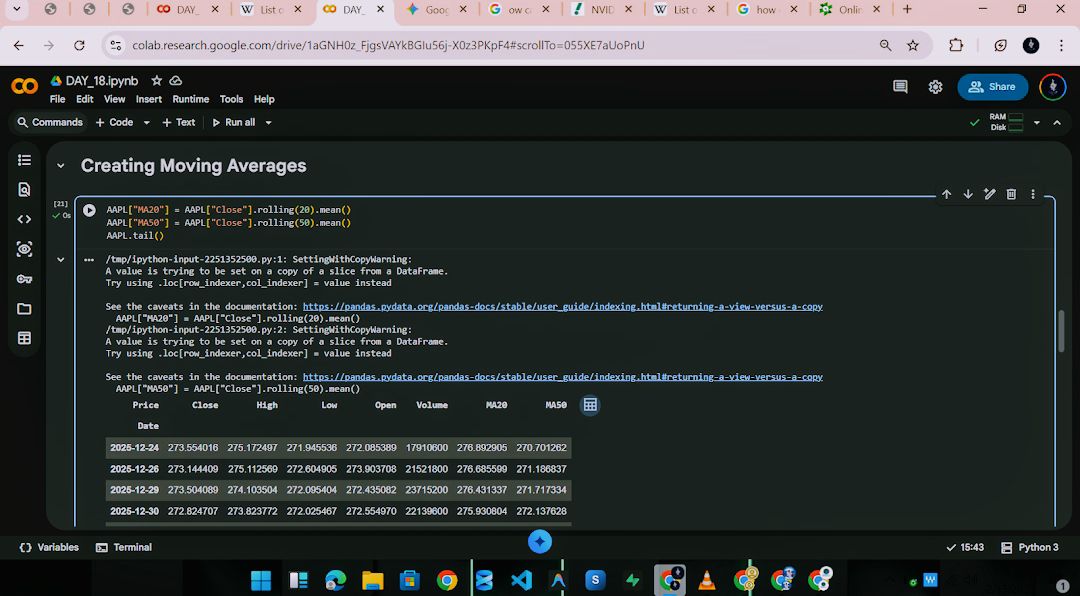Open pandas docs link above MA20 echo line
This screenshot has width=1080, height=596.
[563, 307]
